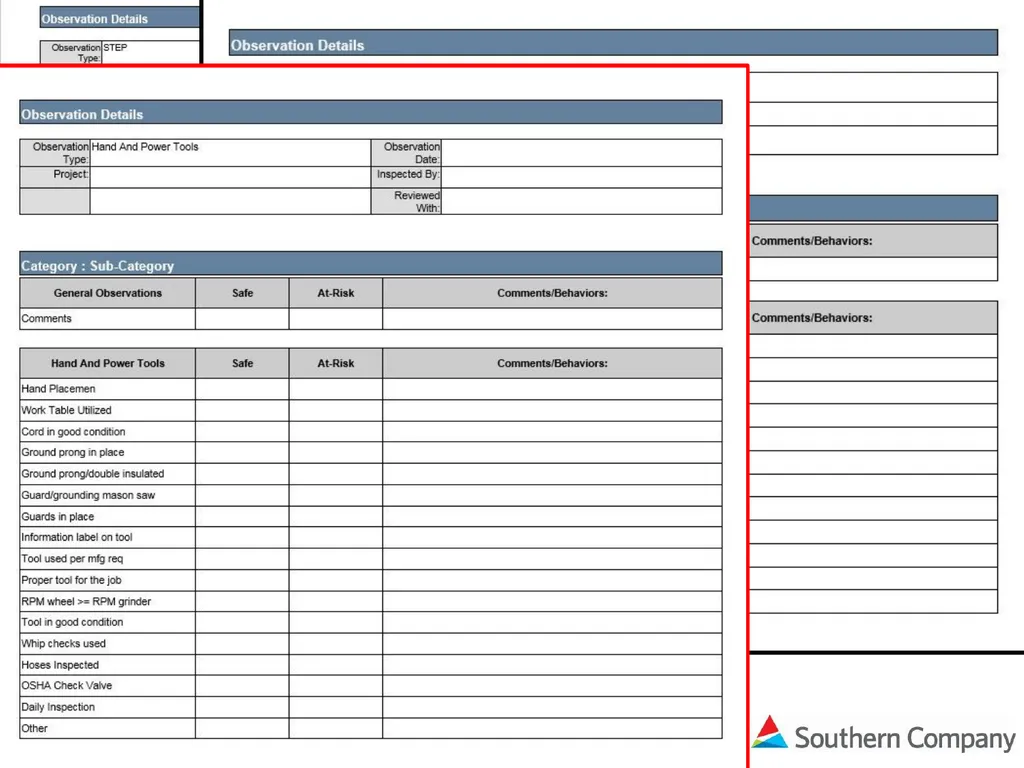Viewport: 1024px width, 768px height.
Task: Click the 'Proper tool for the job' label
Action: 71,580
